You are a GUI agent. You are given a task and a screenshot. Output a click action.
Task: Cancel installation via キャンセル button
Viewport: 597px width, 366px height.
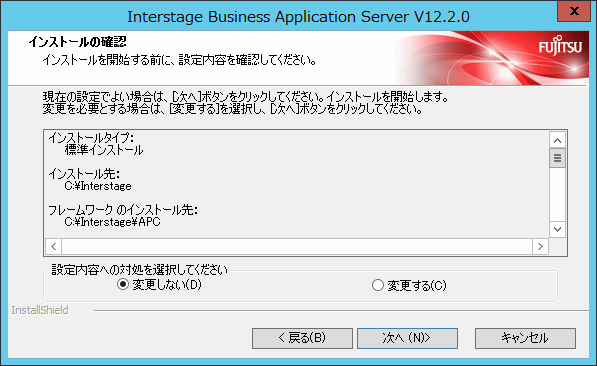click(x=525, y=338)
